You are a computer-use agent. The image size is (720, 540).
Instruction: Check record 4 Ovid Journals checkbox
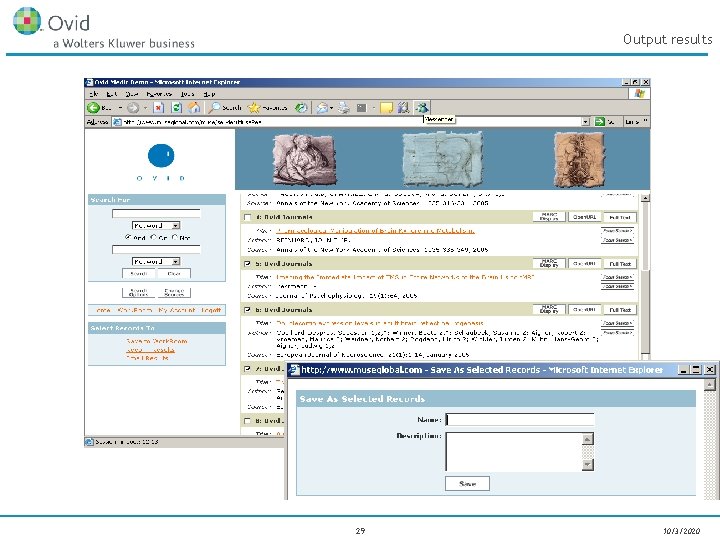[248, 217]
